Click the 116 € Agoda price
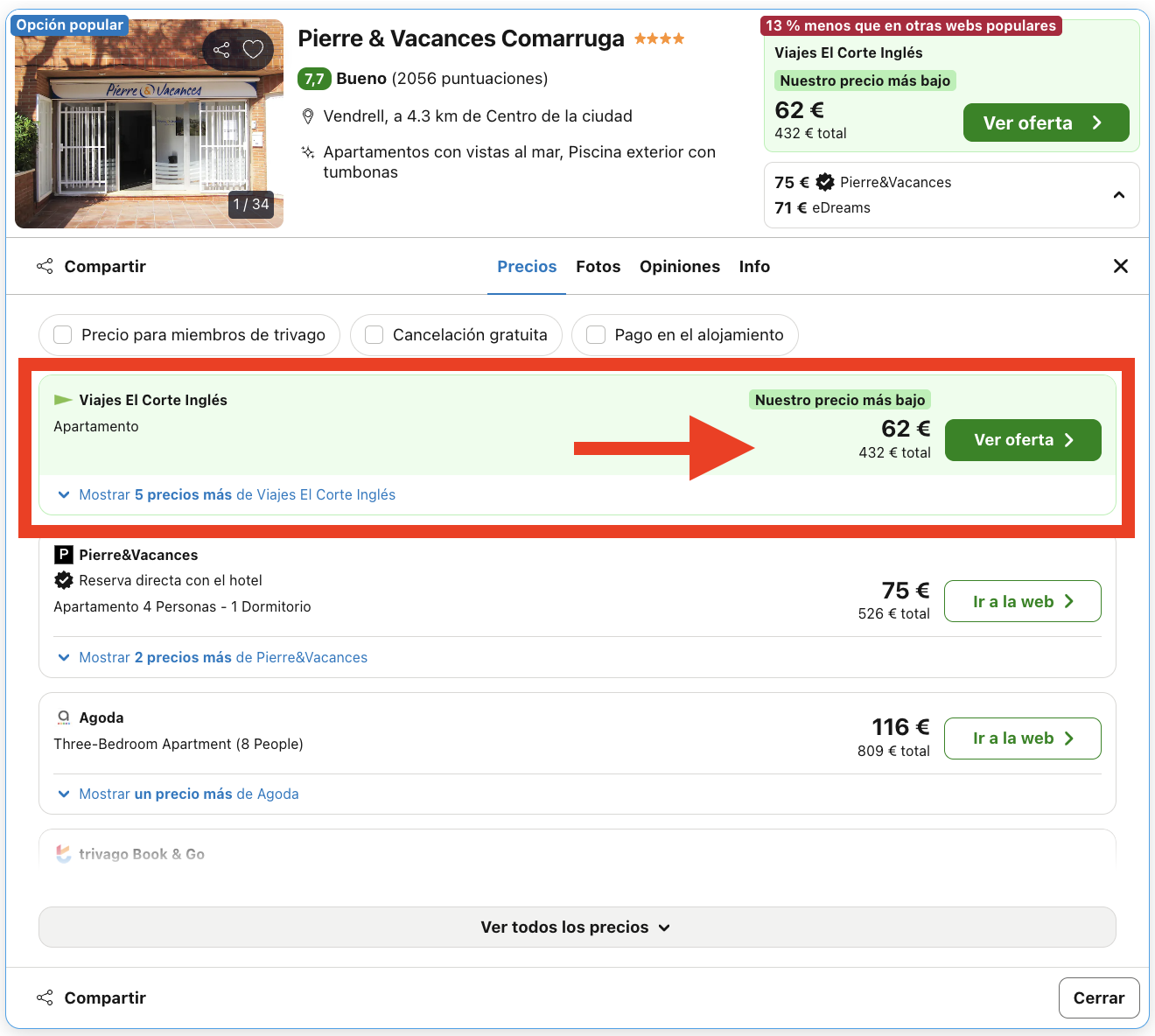The height and width of the screenshot is (1036, 1155). click(900, 727)
